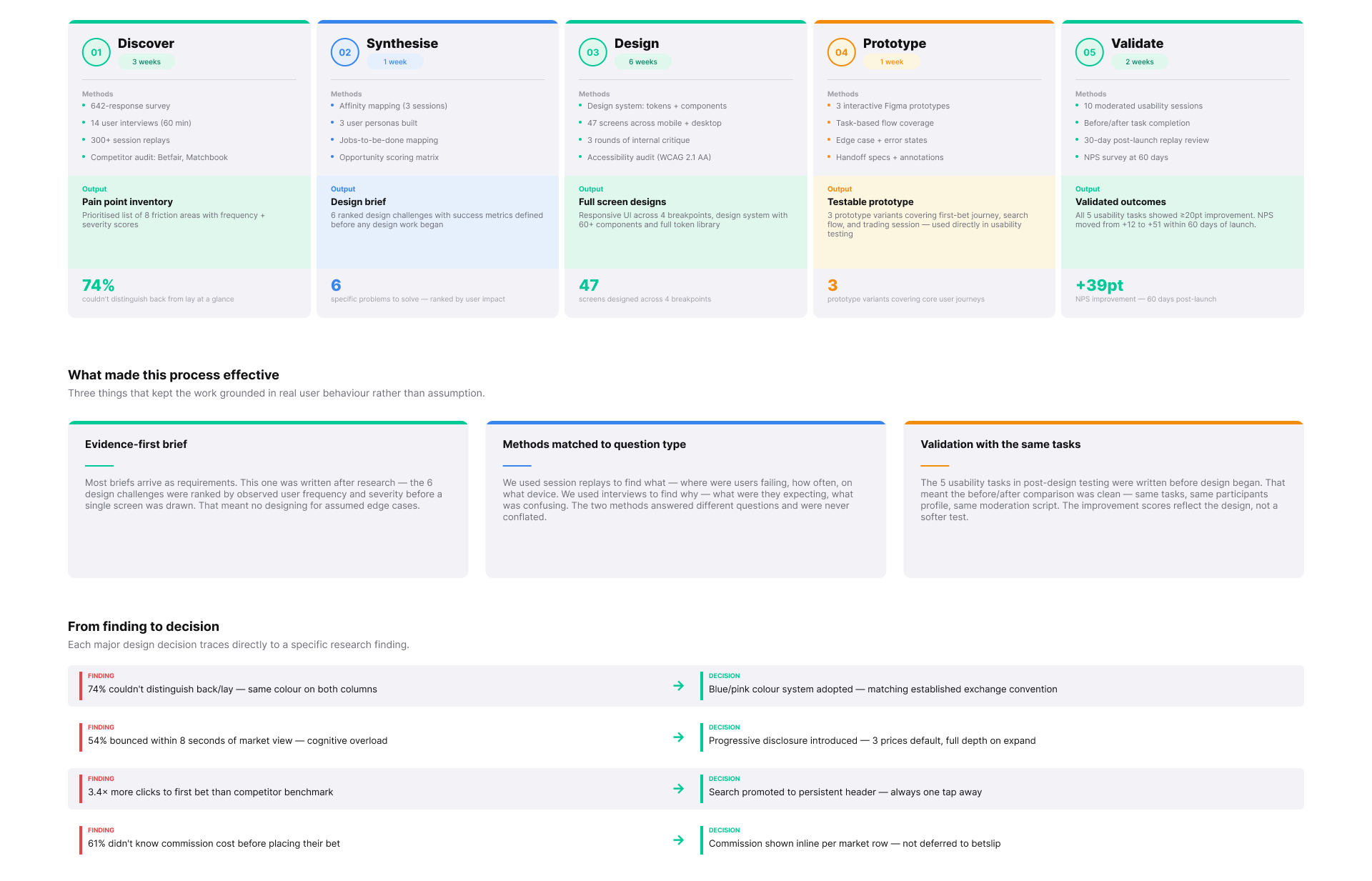Image resolution: width=1372 pixels, height=881 pixels.
Task: Click the 02 Synthesise step circle
Action: click(344, 52)
